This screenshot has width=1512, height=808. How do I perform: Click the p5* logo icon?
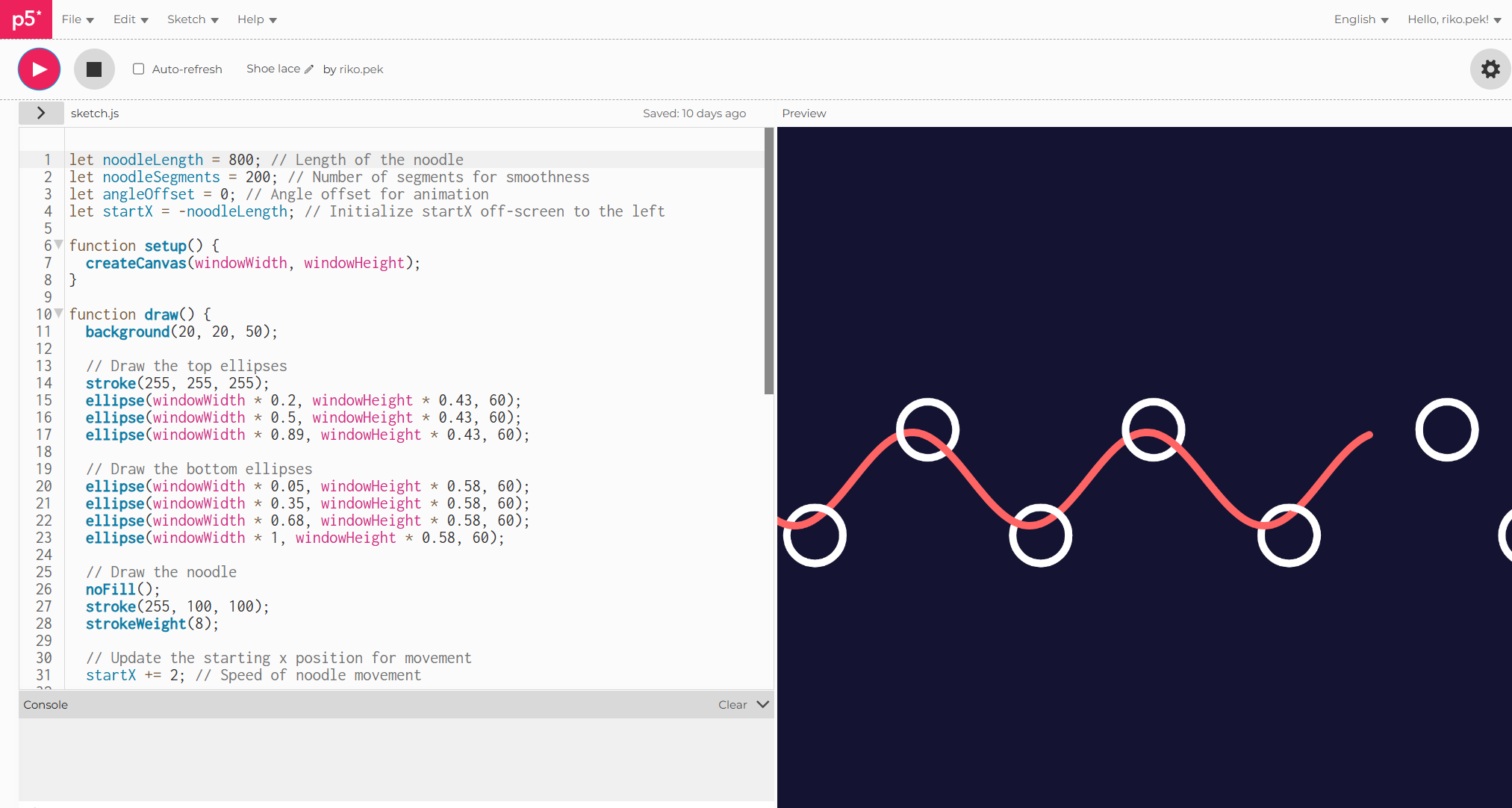(26, 19)
